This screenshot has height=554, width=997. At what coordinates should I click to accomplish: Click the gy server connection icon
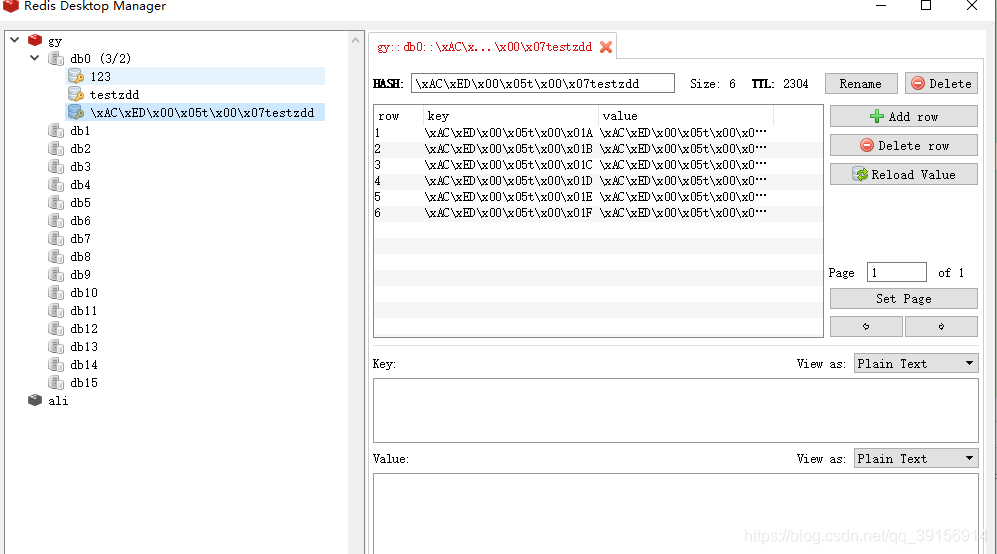[x=35, y=41]
